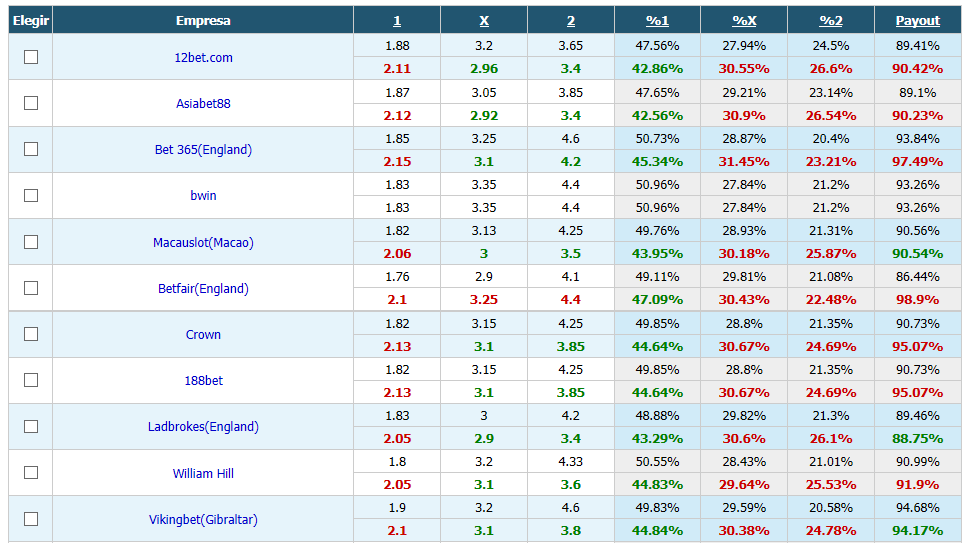Select William Hill opening away odds 4.33

pos(571,462)
